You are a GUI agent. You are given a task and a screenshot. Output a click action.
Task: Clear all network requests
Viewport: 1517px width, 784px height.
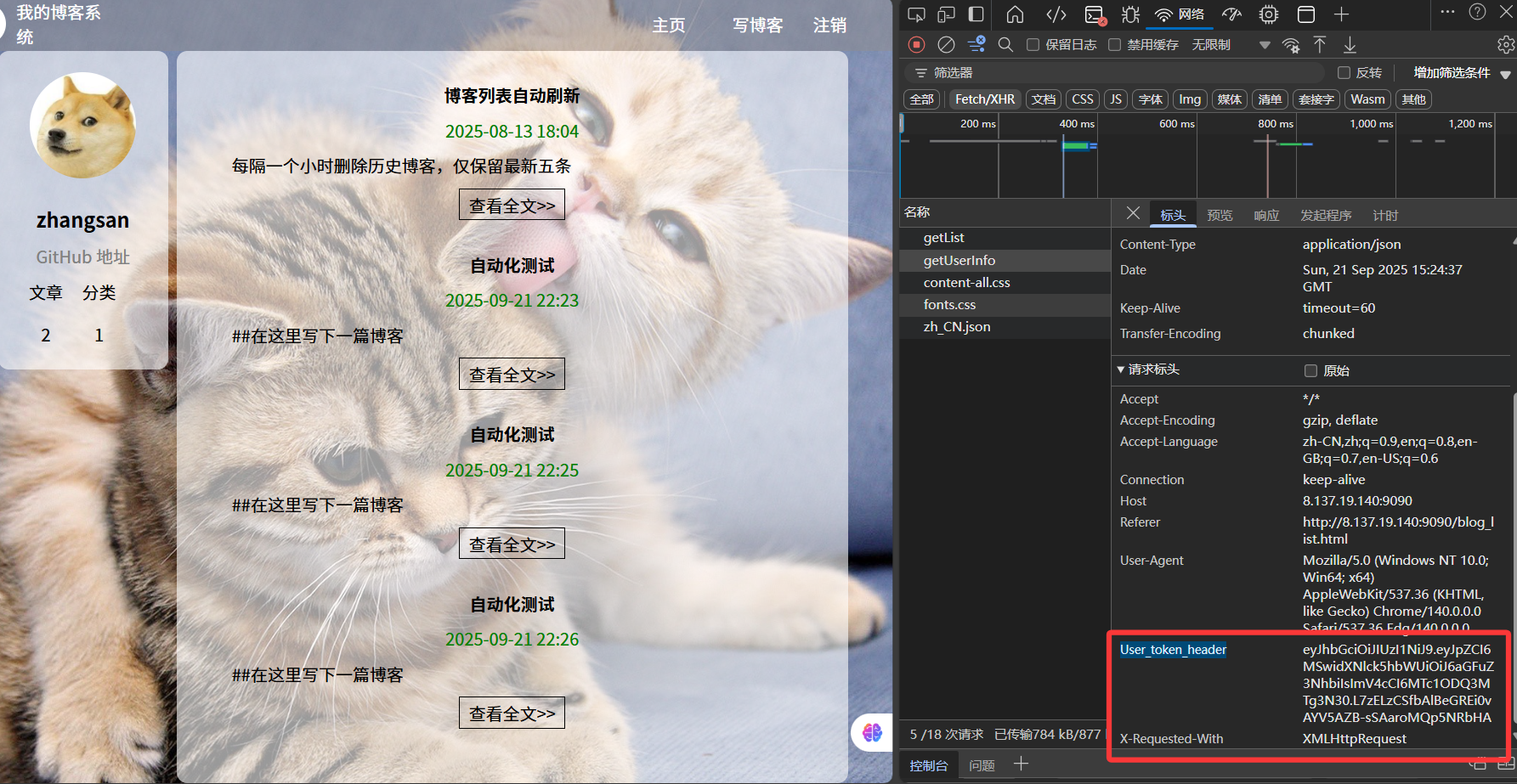point(946,44)
